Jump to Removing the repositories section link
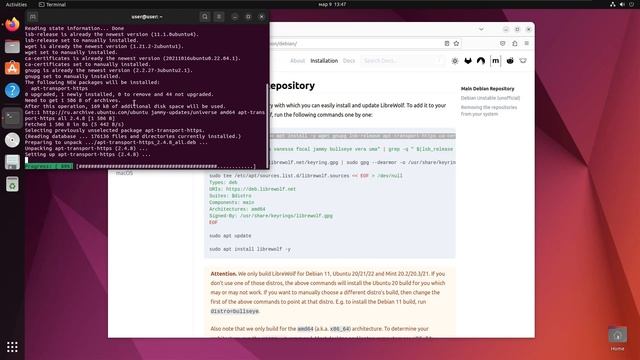The height and width of the screenshot is (360, 640). click(489, 111)
